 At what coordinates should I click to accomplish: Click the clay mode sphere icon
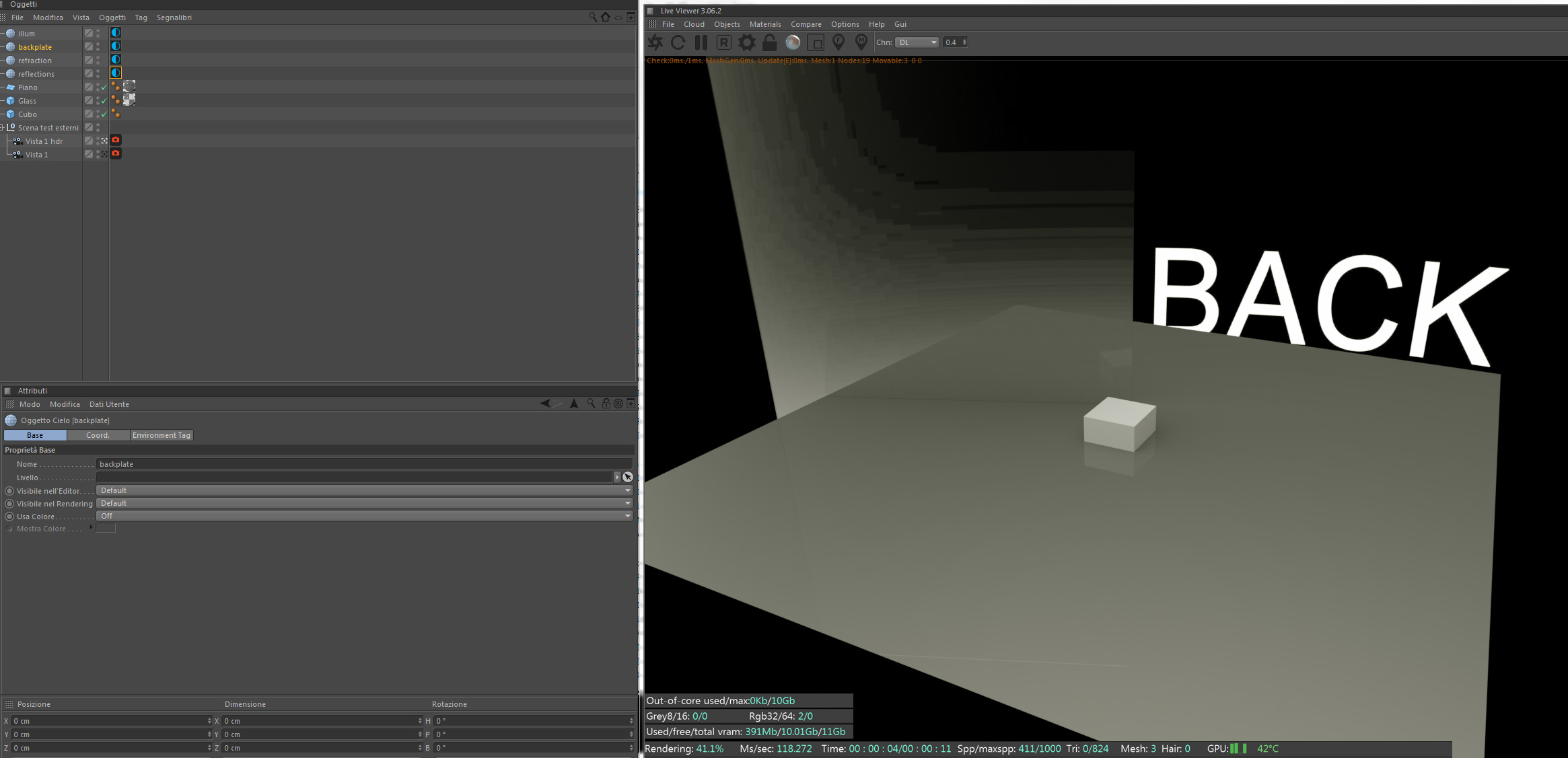click(x=793, y=42)
